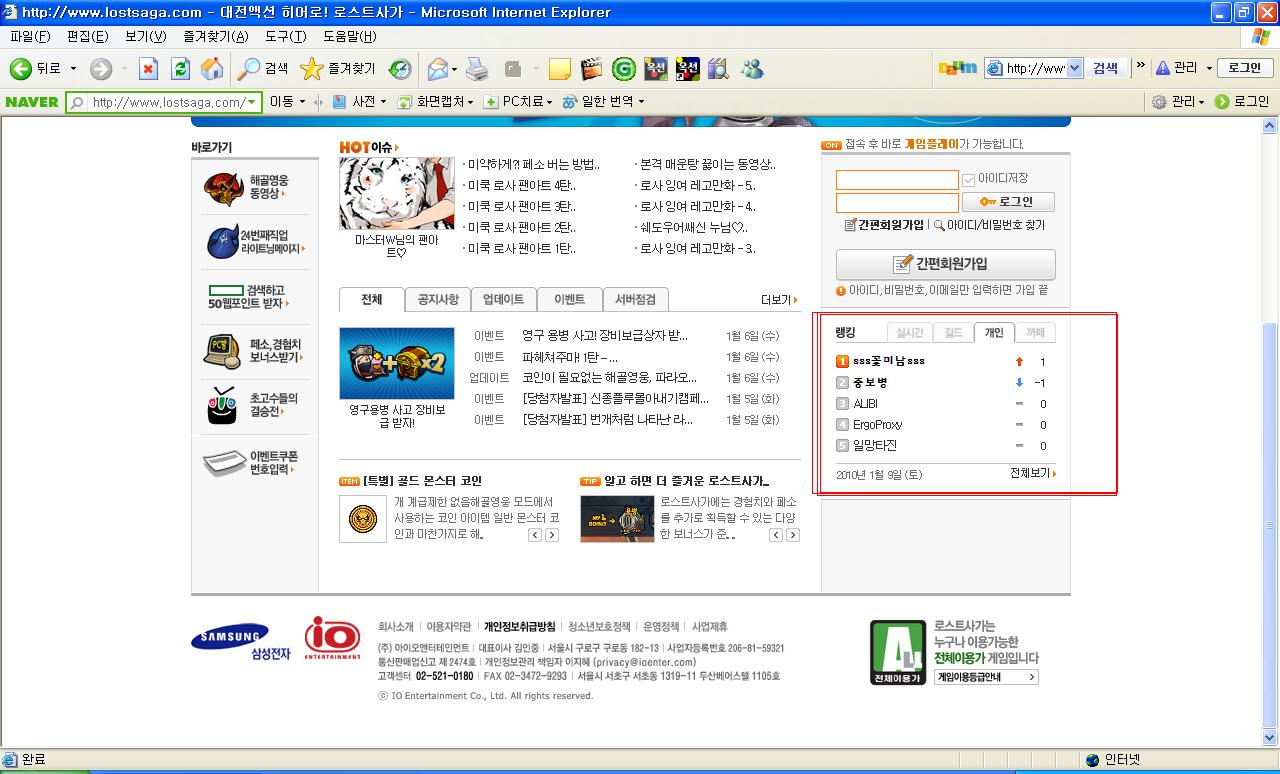Open the 편집(E) menu
Image resolution: width=1280 pixels, height=774 pixels.
pyautogui.click(x=88, y=36)
